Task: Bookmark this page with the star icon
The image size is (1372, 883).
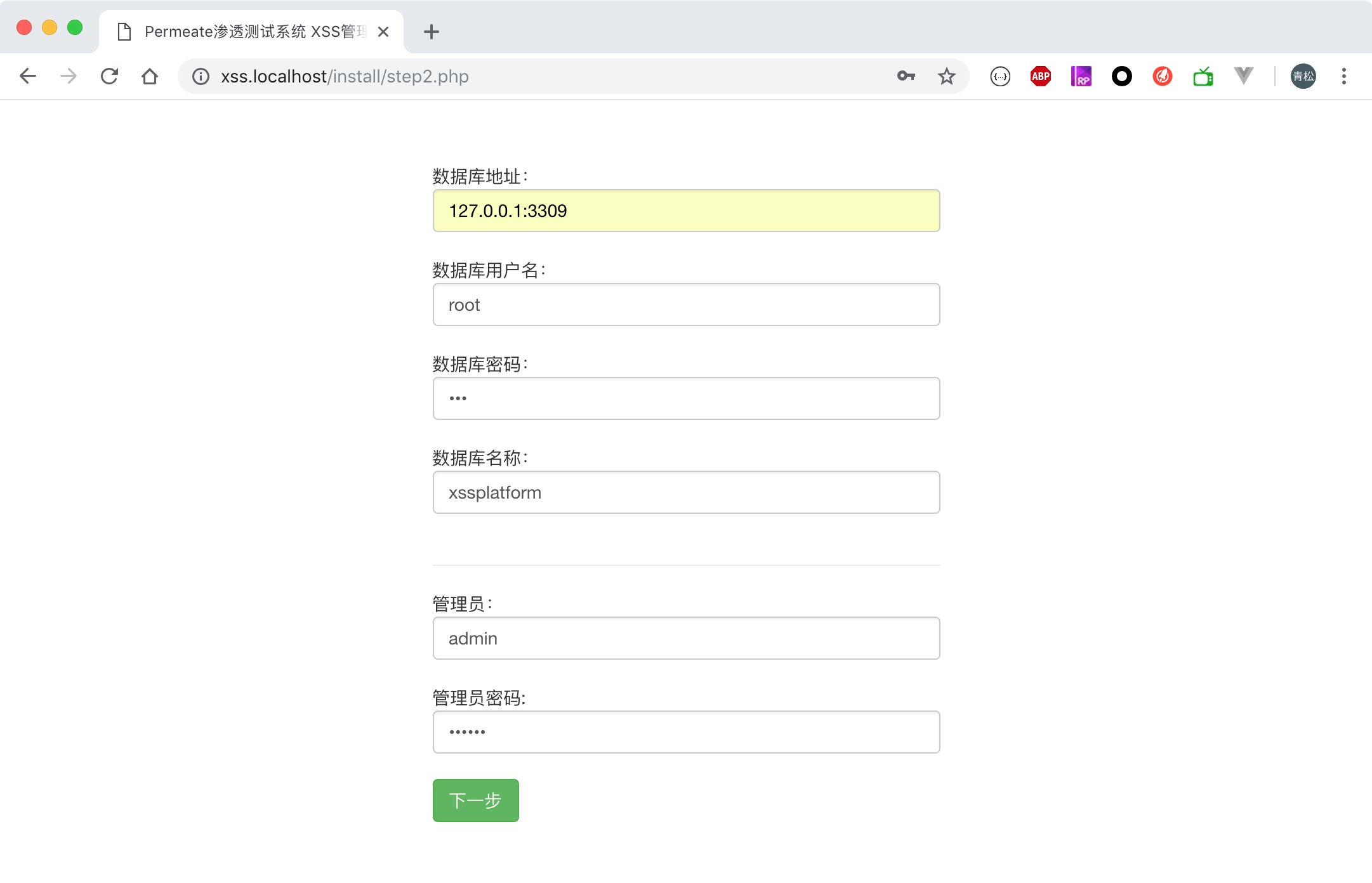Action: (946, 76)
